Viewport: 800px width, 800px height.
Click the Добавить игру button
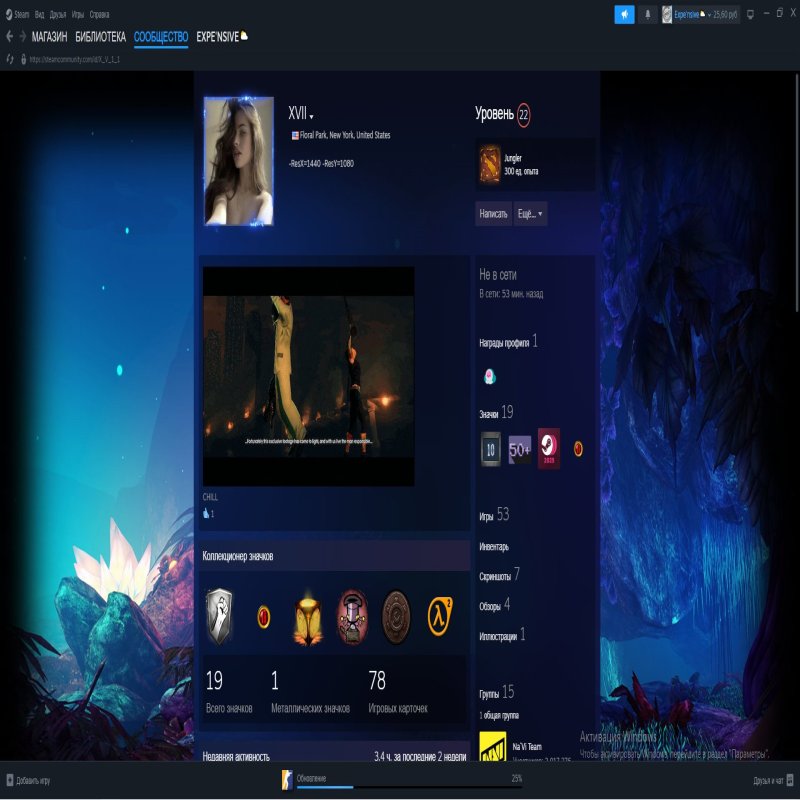28,780
